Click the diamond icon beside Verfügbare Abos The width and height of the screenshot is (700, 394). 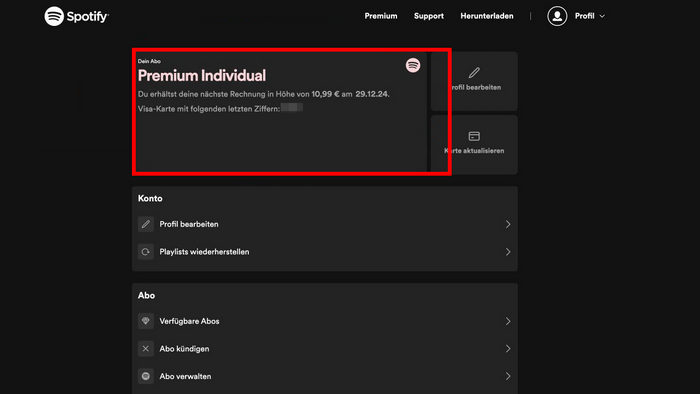[146, 321]
